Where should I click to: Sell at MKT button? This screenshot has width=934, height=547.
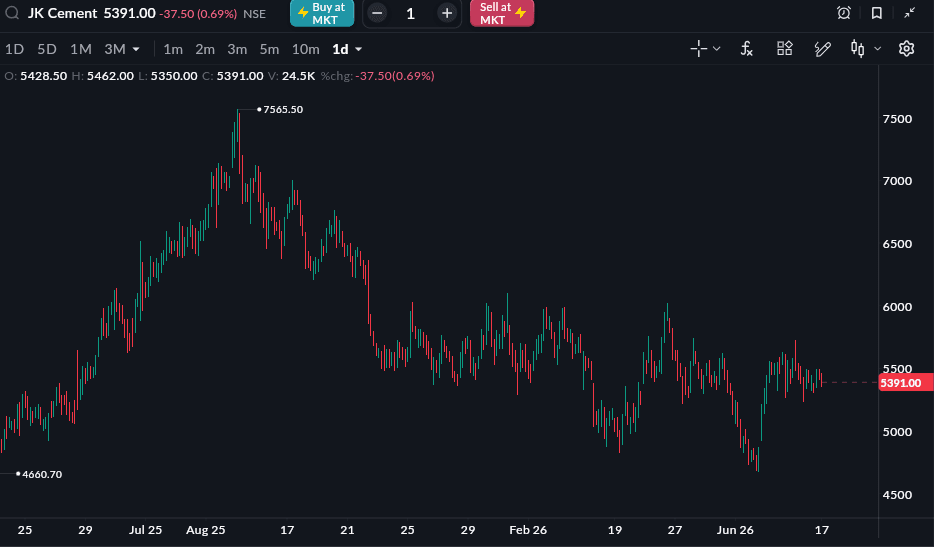point(502,13)
